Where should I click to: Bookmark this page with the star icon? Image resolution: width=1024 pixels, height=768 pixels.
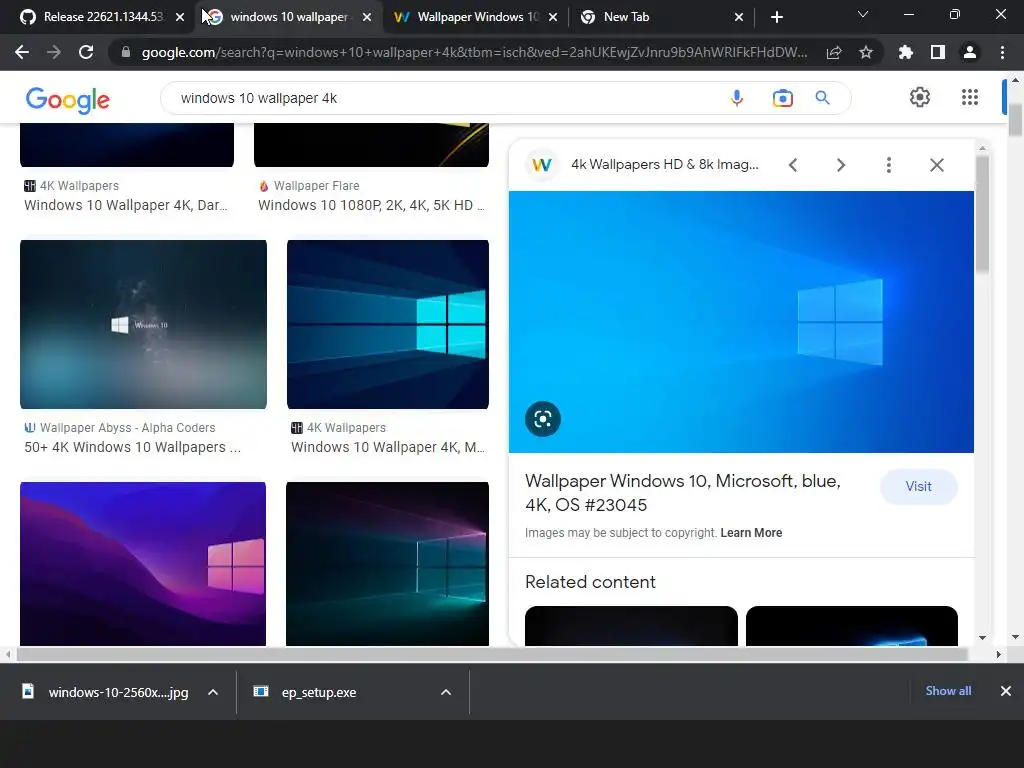tap(866, 52)
